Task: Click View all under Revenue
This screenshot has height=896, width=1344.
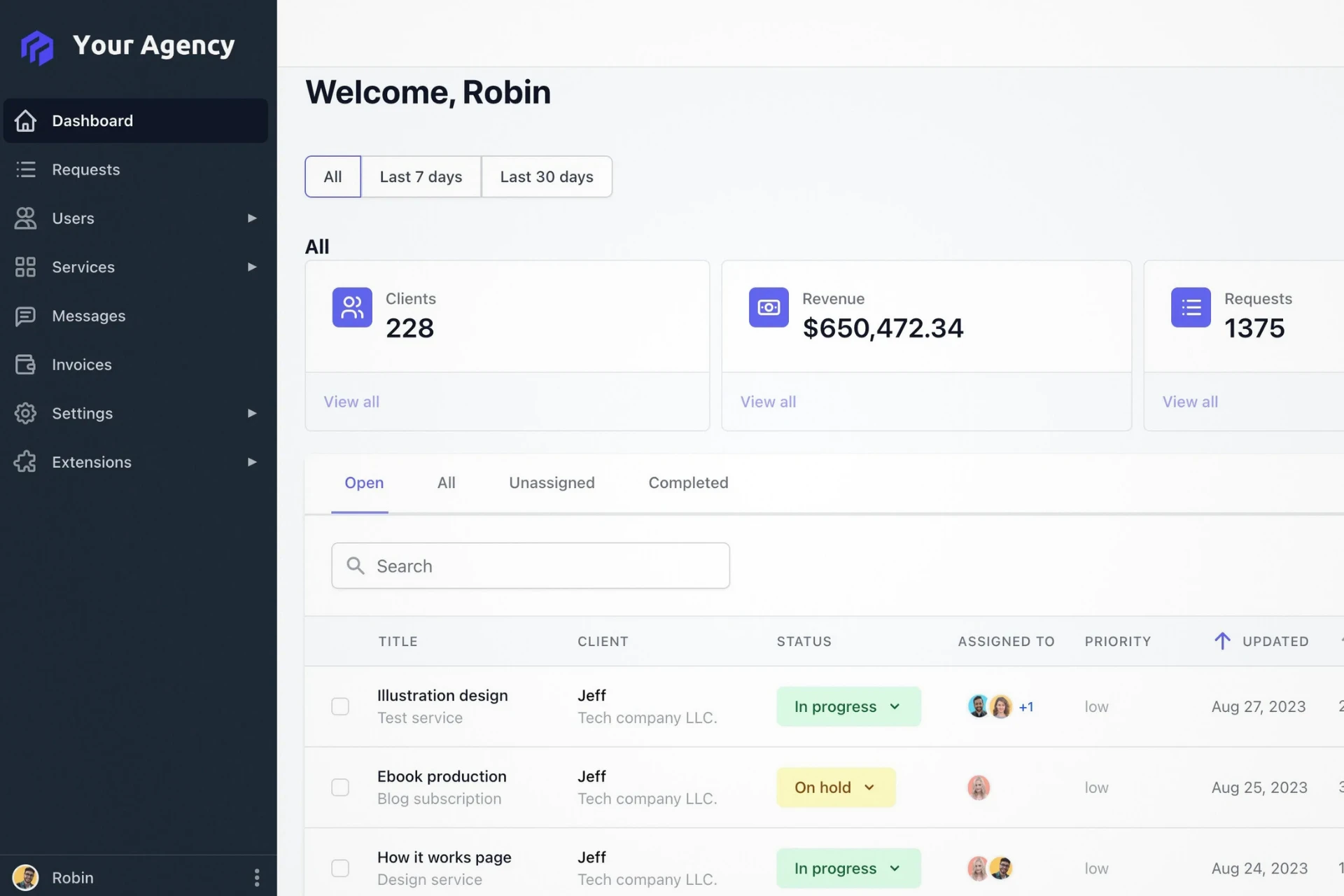Action: click(x=768, y=402)
